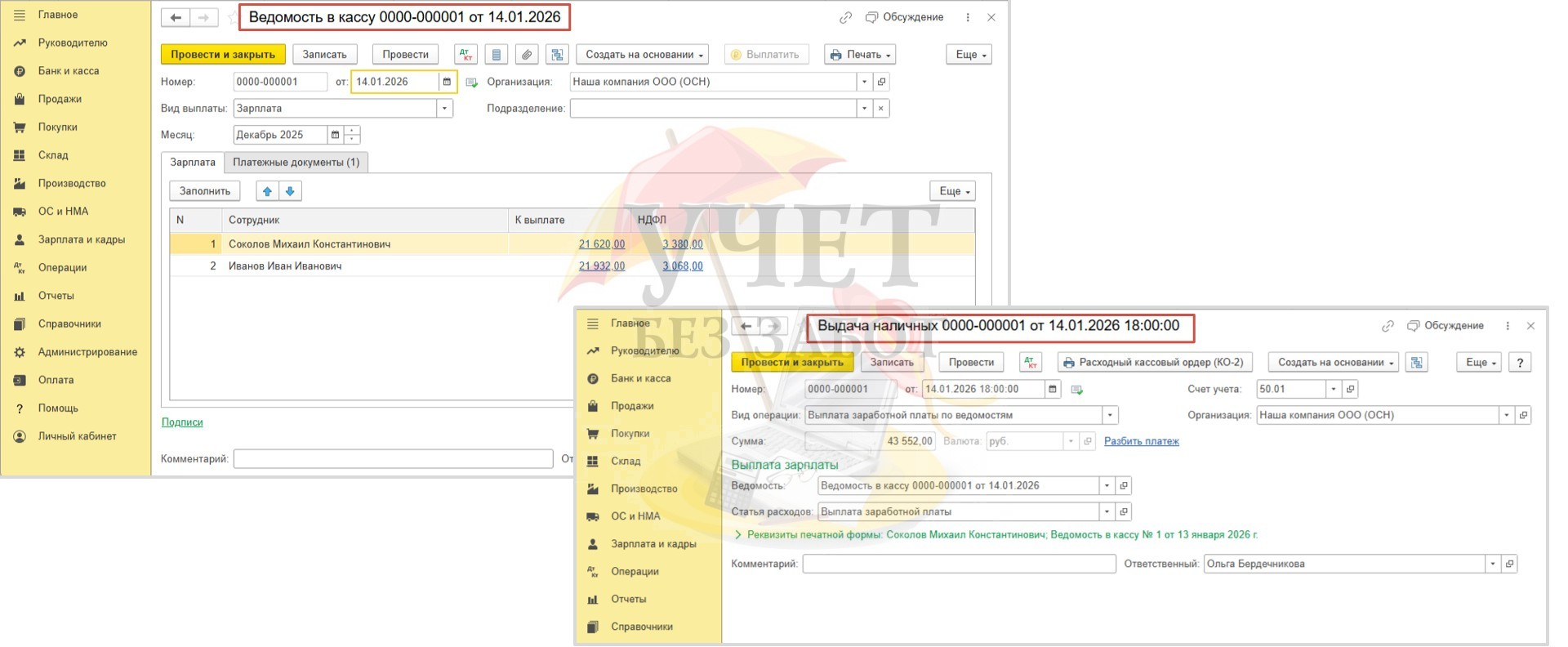Print Расходный кассовый ордер (КО-2)

coord(1154,362)
